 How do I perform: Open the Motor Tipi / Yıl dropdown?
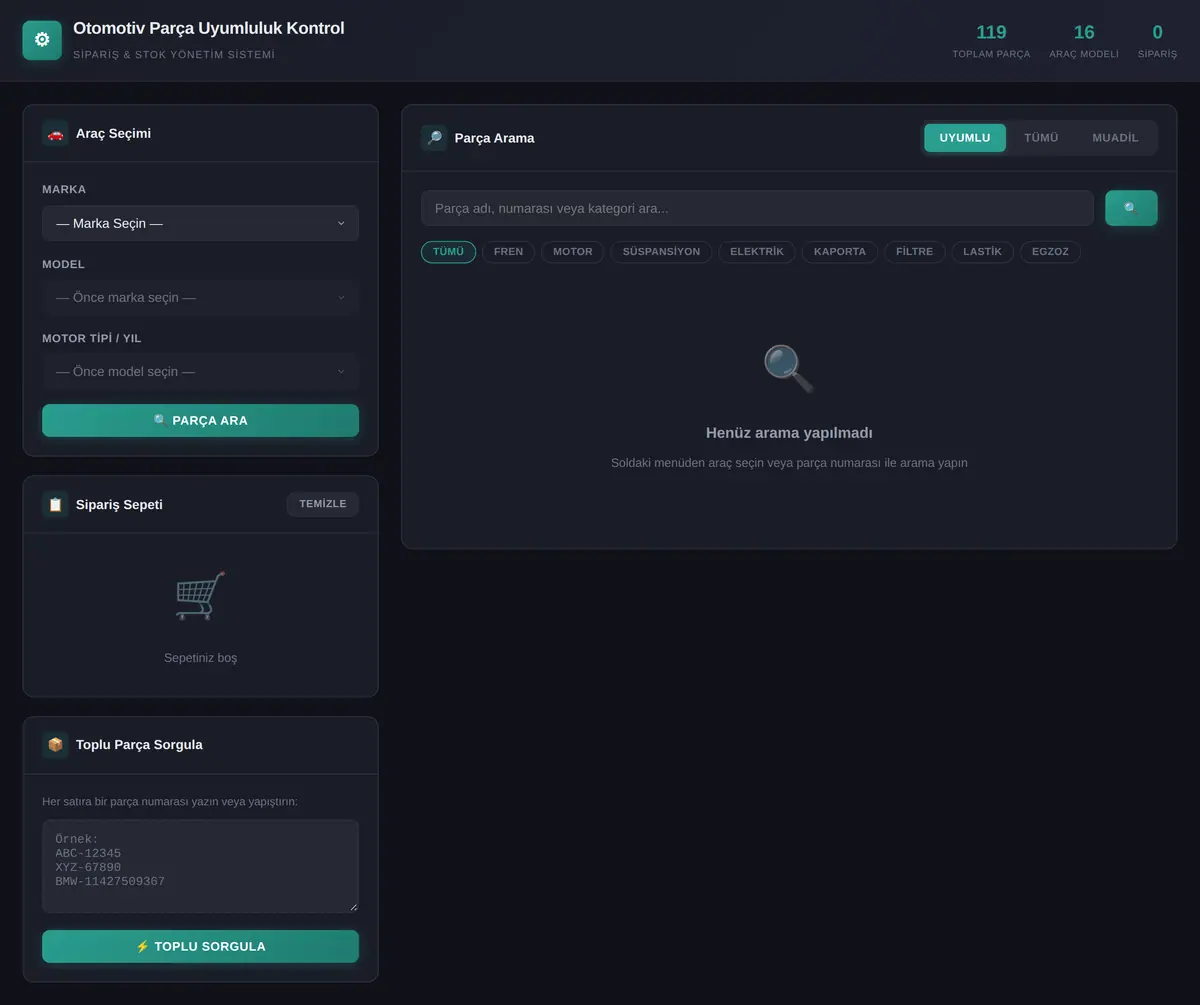(x=200, y=371)
